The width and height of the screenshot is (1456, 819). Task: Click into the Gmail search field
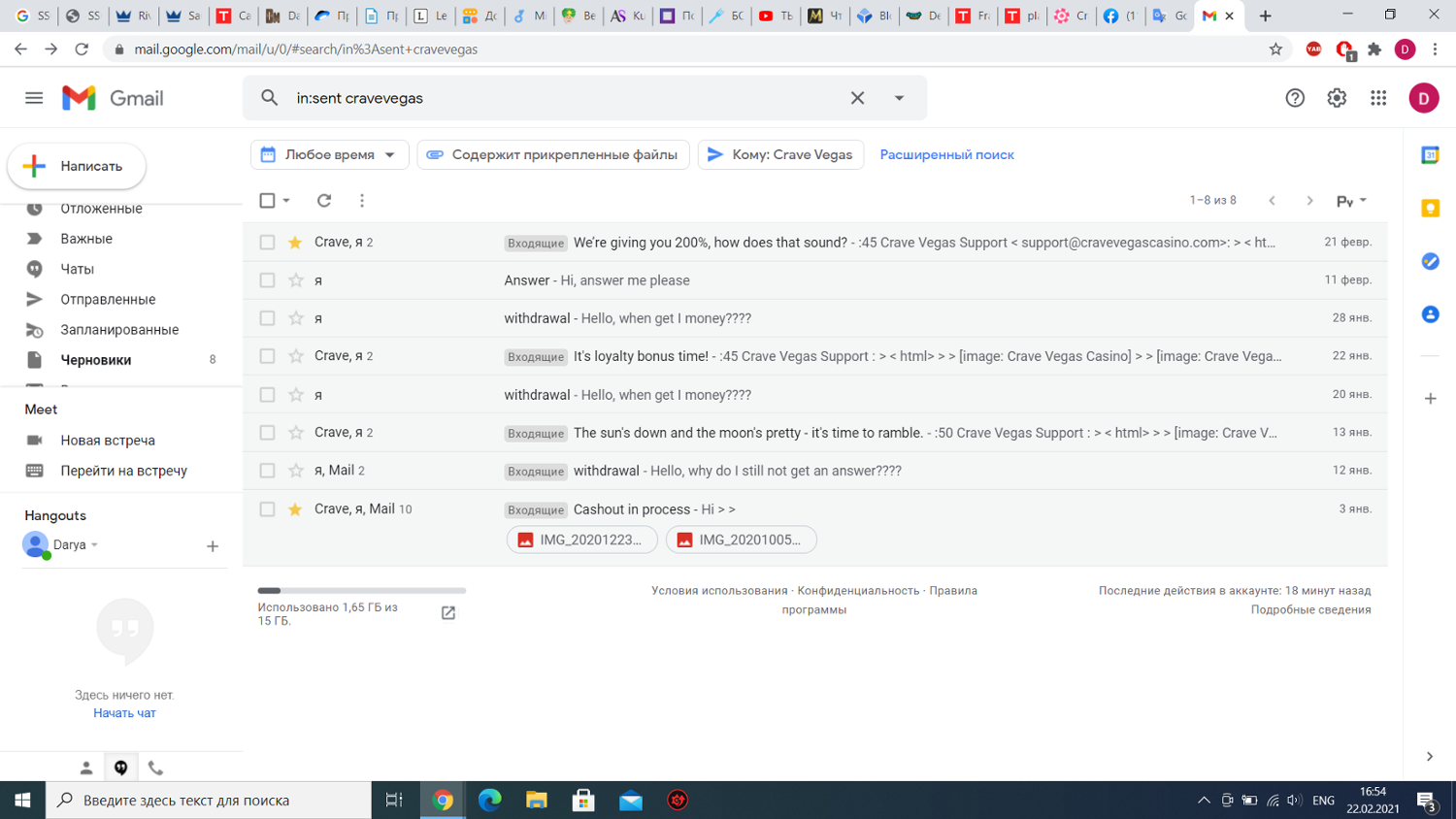pos(563,98)
